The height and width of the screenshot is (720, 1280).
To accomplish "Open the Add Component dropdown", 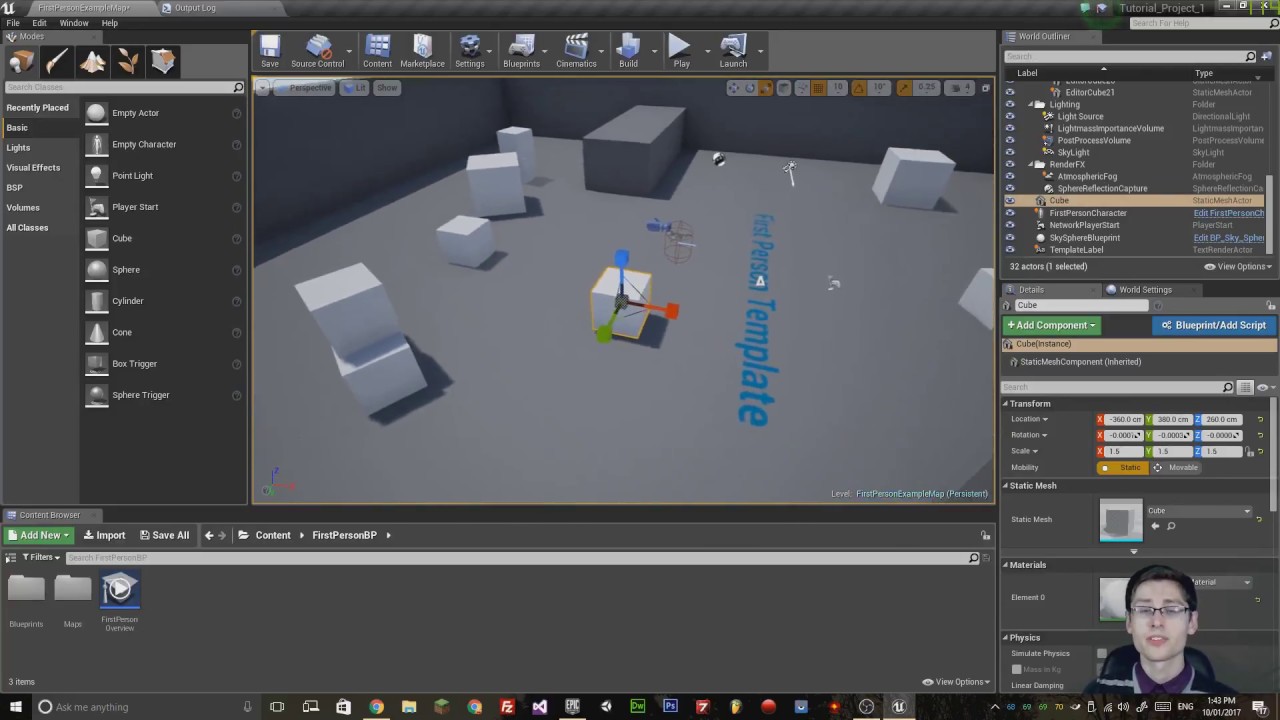I will 1051,325.
